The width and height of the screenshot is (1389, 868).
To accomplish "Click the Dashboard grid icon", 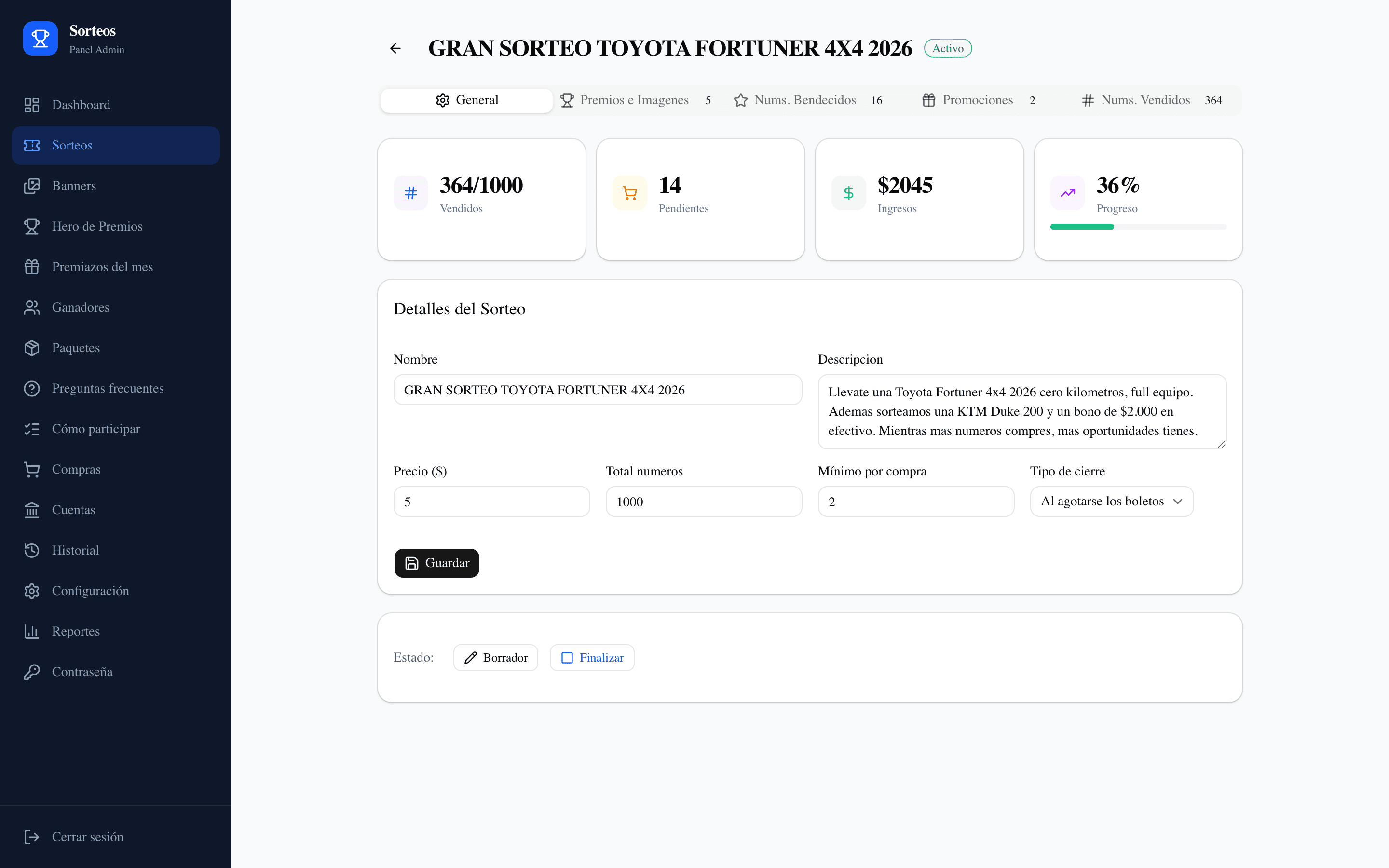I will coord(31,105).
